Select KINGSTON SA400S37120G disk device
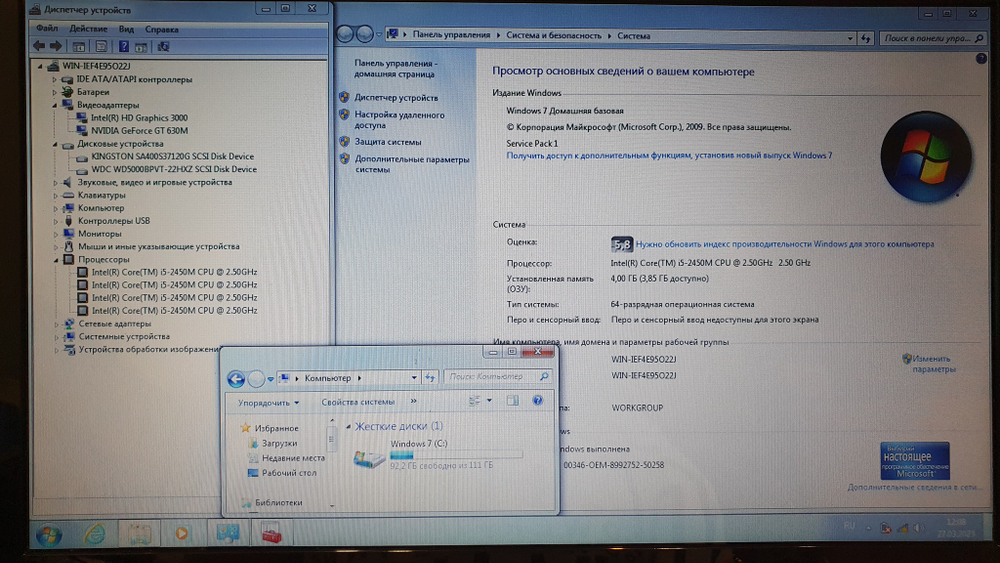The width and height of the screenshot is (1000, 563). click(172, 156)
